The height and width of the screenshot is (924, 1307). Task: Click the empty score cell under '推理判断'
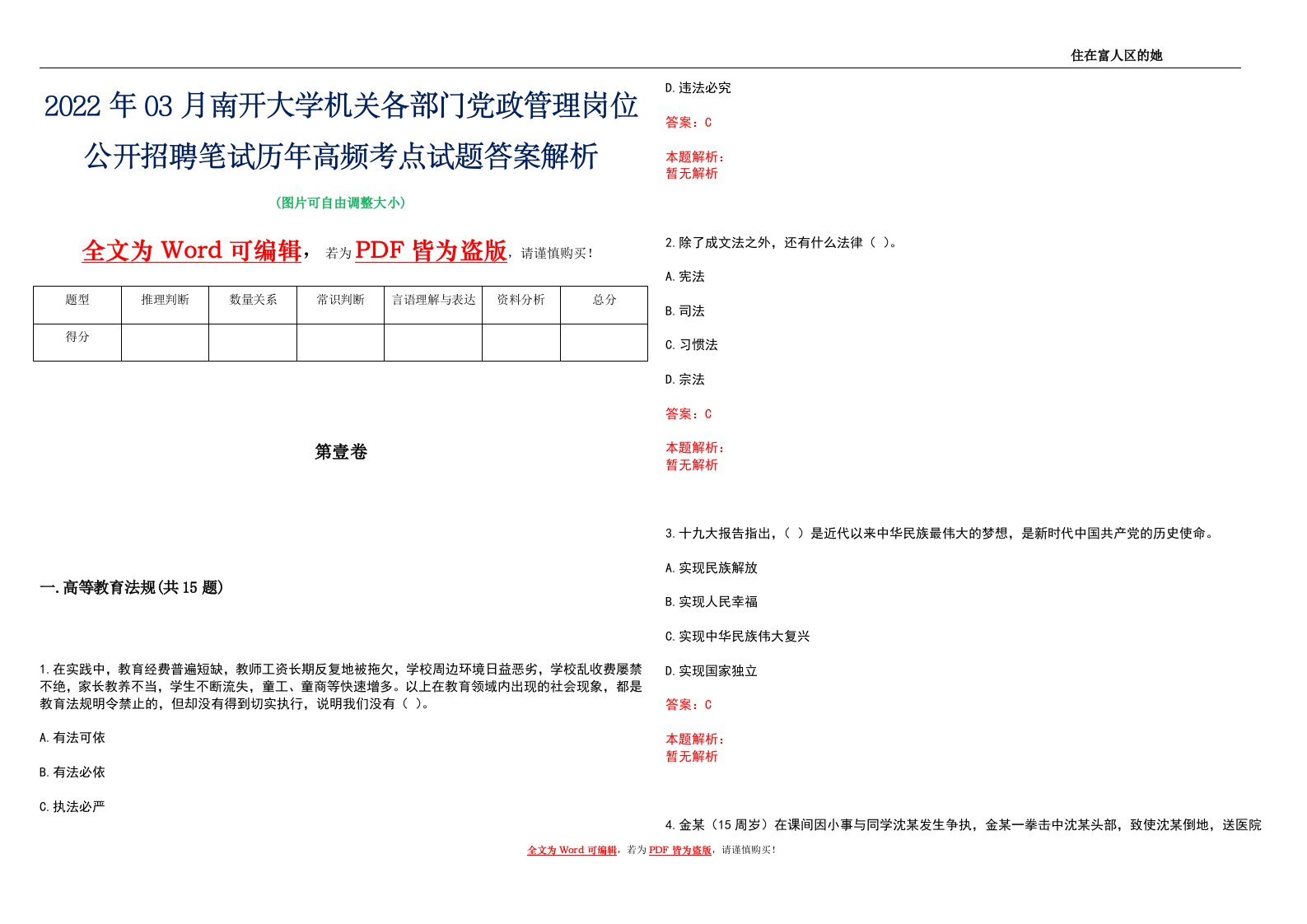coord(165,343)
